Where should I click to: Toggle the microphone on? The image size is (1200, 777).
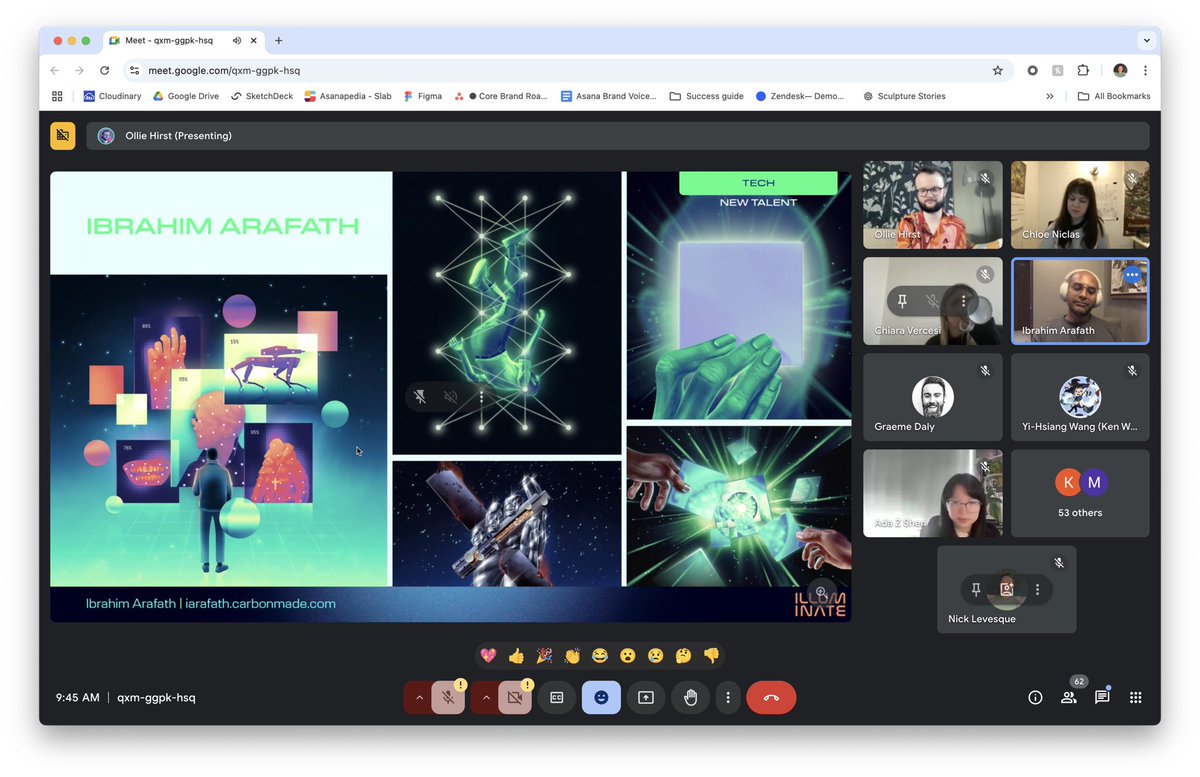pyautogui.click(x=448, y=697)
